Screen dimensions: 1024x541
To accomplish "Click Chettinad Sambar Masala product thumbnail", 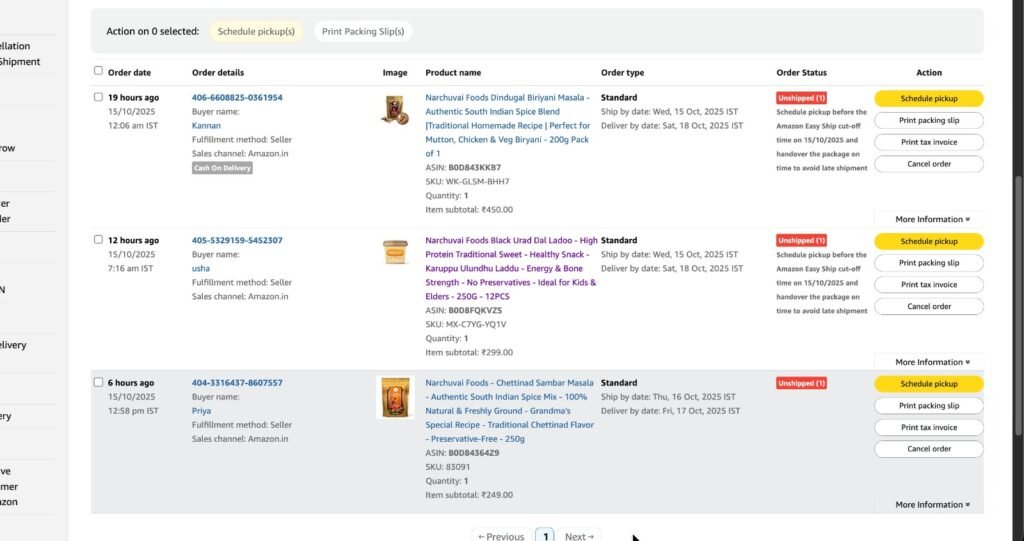I will point(395,397).
